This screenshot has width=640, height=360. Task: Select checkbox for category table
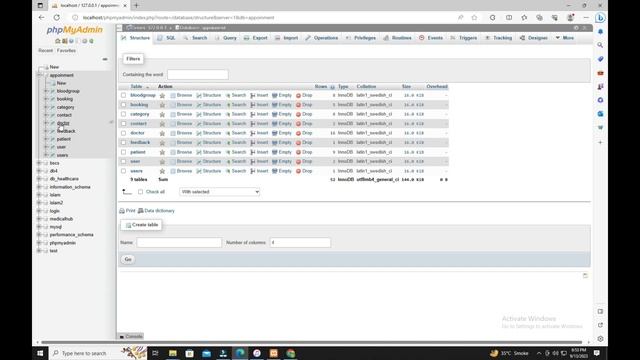124,114
